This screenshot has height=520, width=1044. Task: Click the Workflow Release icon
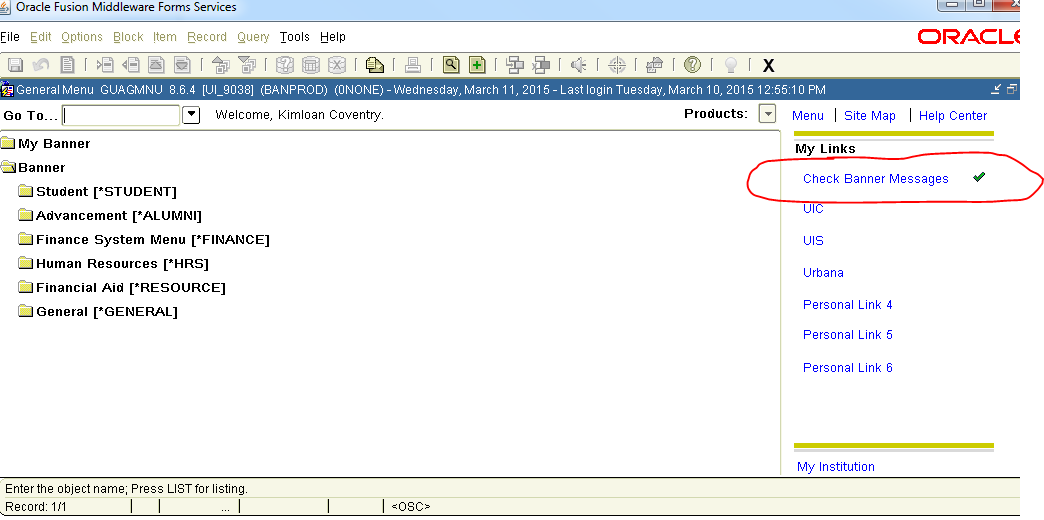tap(541, 65)
